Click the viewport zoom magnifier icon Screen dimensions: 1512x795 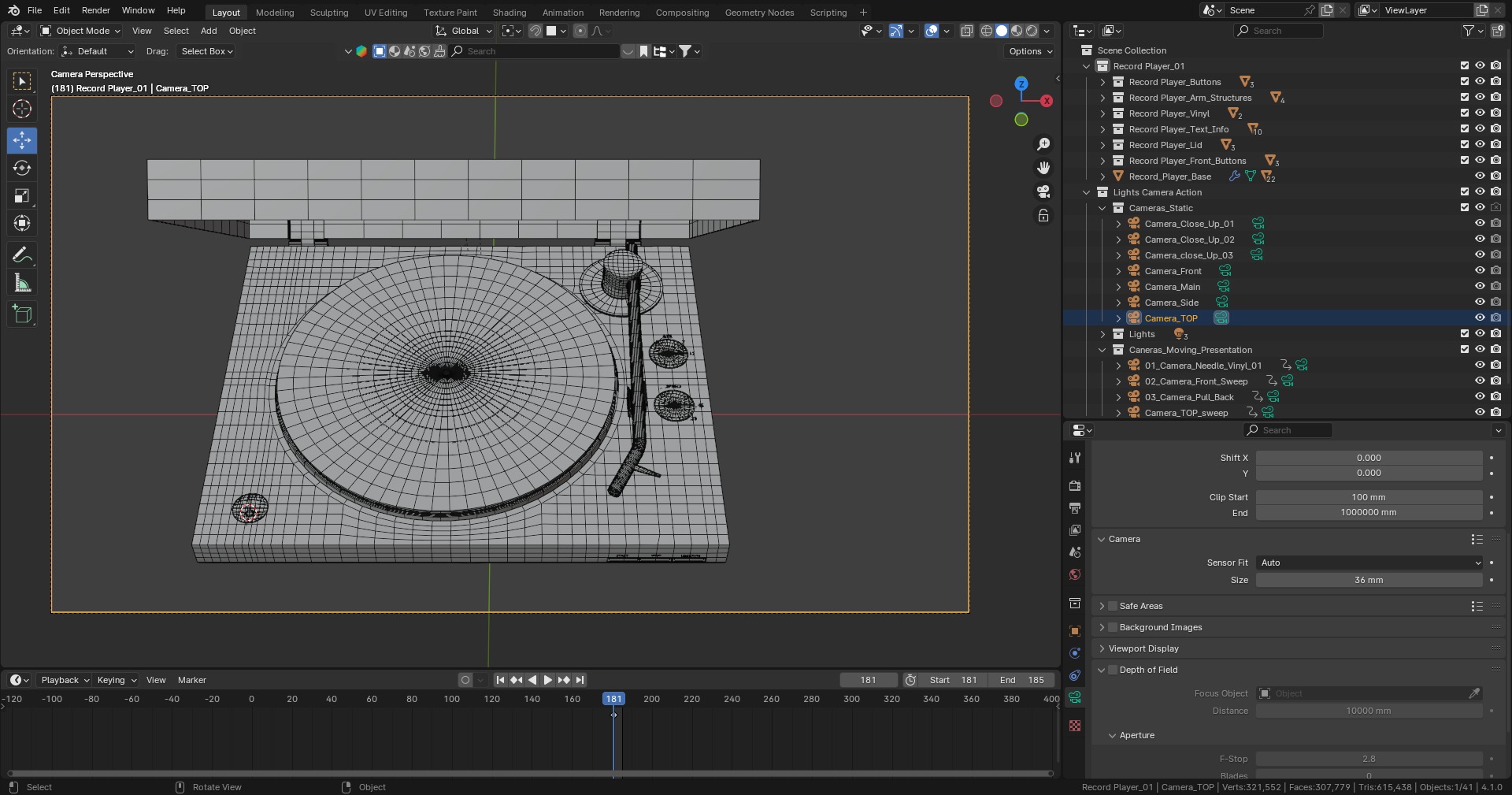tap(1043, 144)
